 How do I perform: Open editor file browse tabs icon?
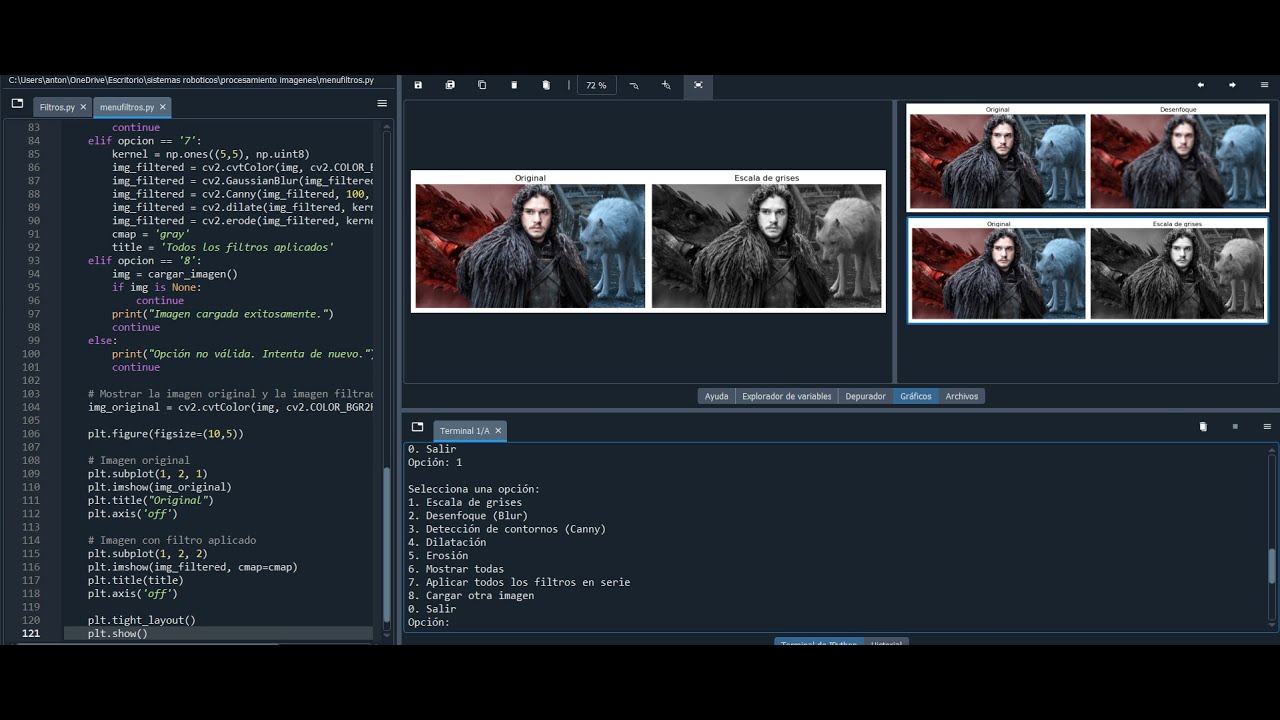[17, 103]
